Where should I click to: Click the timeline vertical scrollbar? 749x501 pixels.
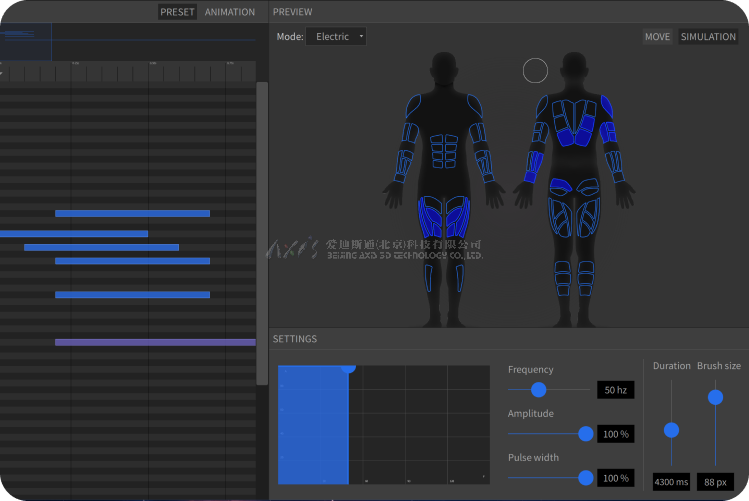(x=262, y=200)
